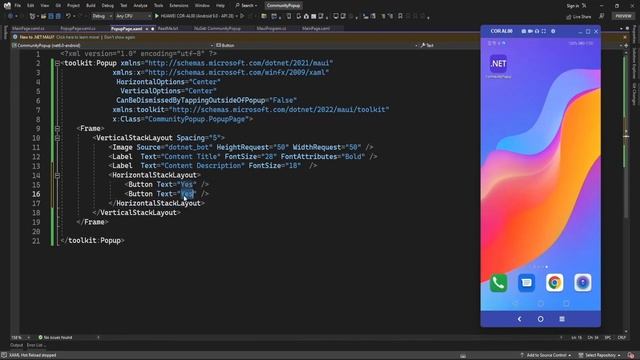Click emulator fullscreen icon
The image size is (640, 360).
coord(544,31)
